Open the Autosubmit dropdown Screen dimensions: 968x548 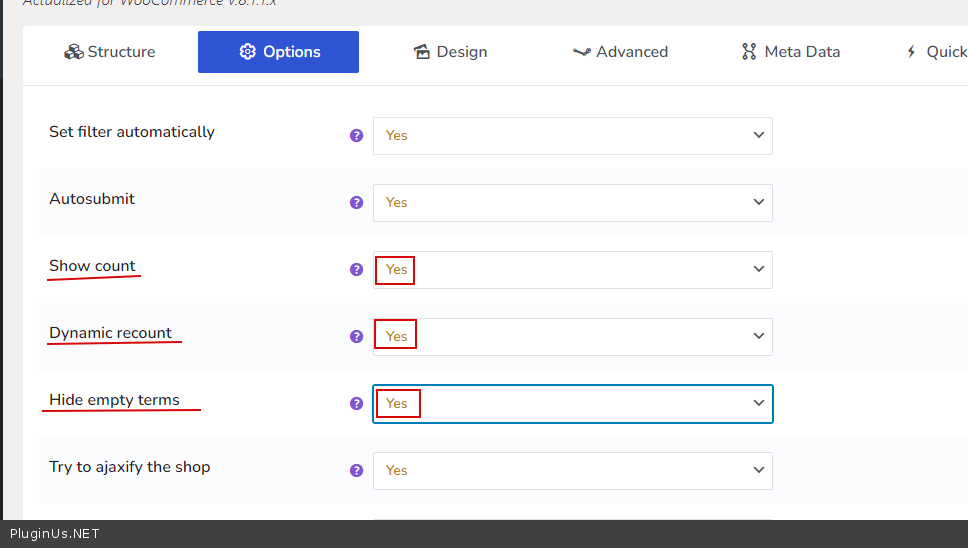[x=572, y=202]
